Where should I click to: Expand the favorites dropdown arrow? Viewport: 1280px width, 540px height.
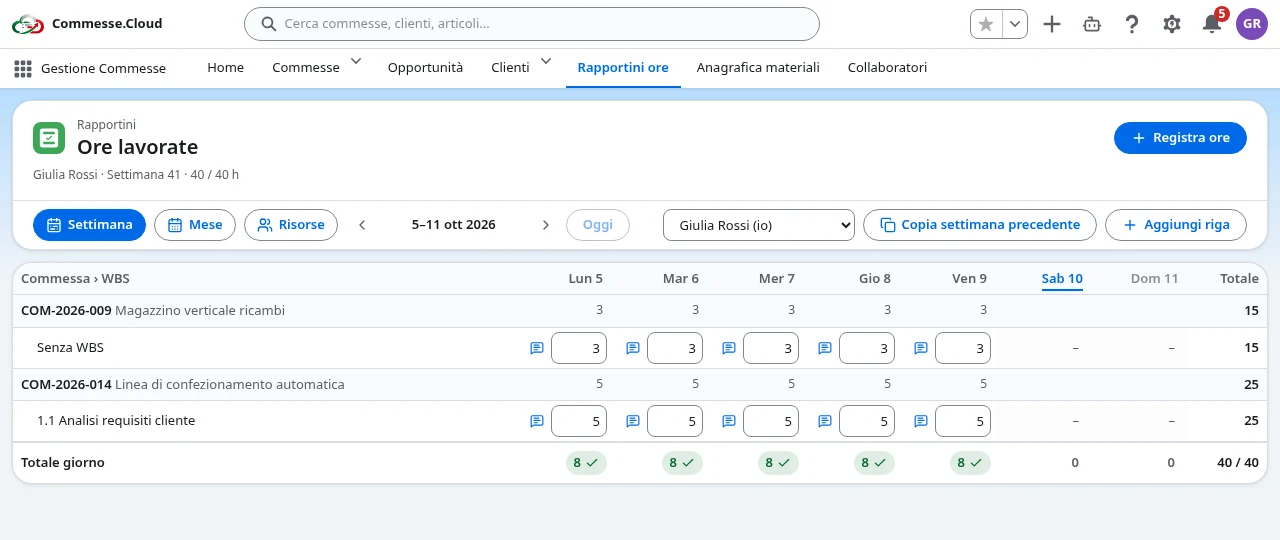(1015, 24)
